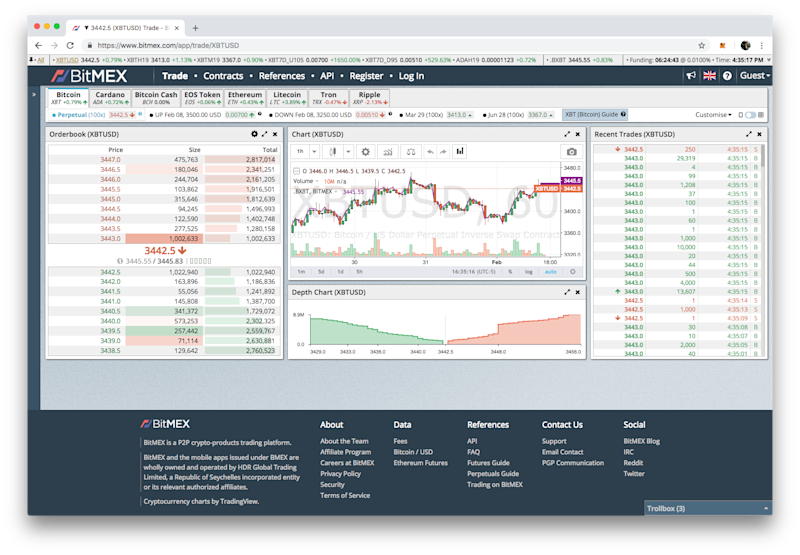Image resolution: width=800 pixels, height=555 pixels.
Task: Select the 5d chart range
Action: [x=321, y=272]
